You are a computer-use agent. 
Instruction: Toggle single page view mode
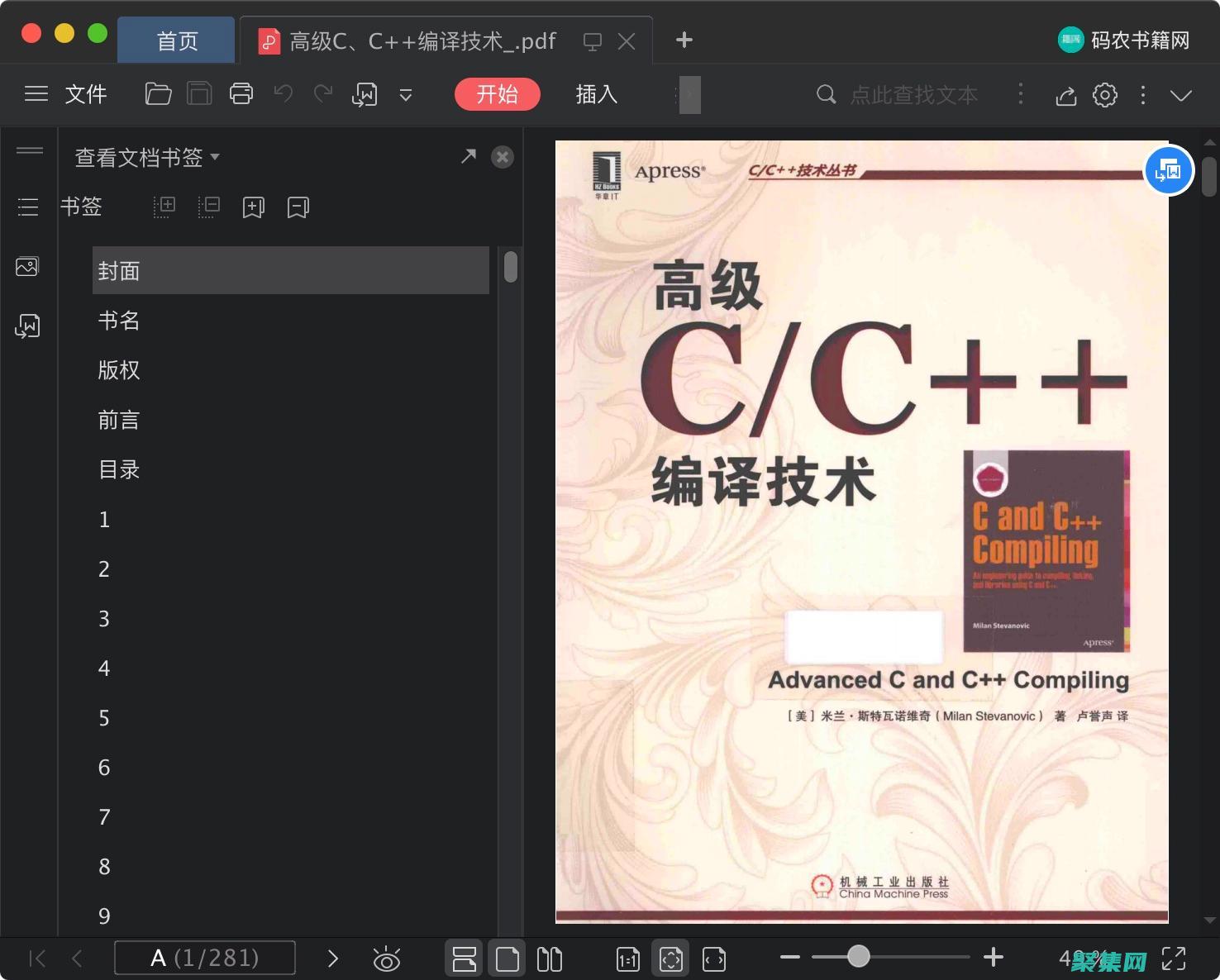pyautogui.click(x=507, y=958)
